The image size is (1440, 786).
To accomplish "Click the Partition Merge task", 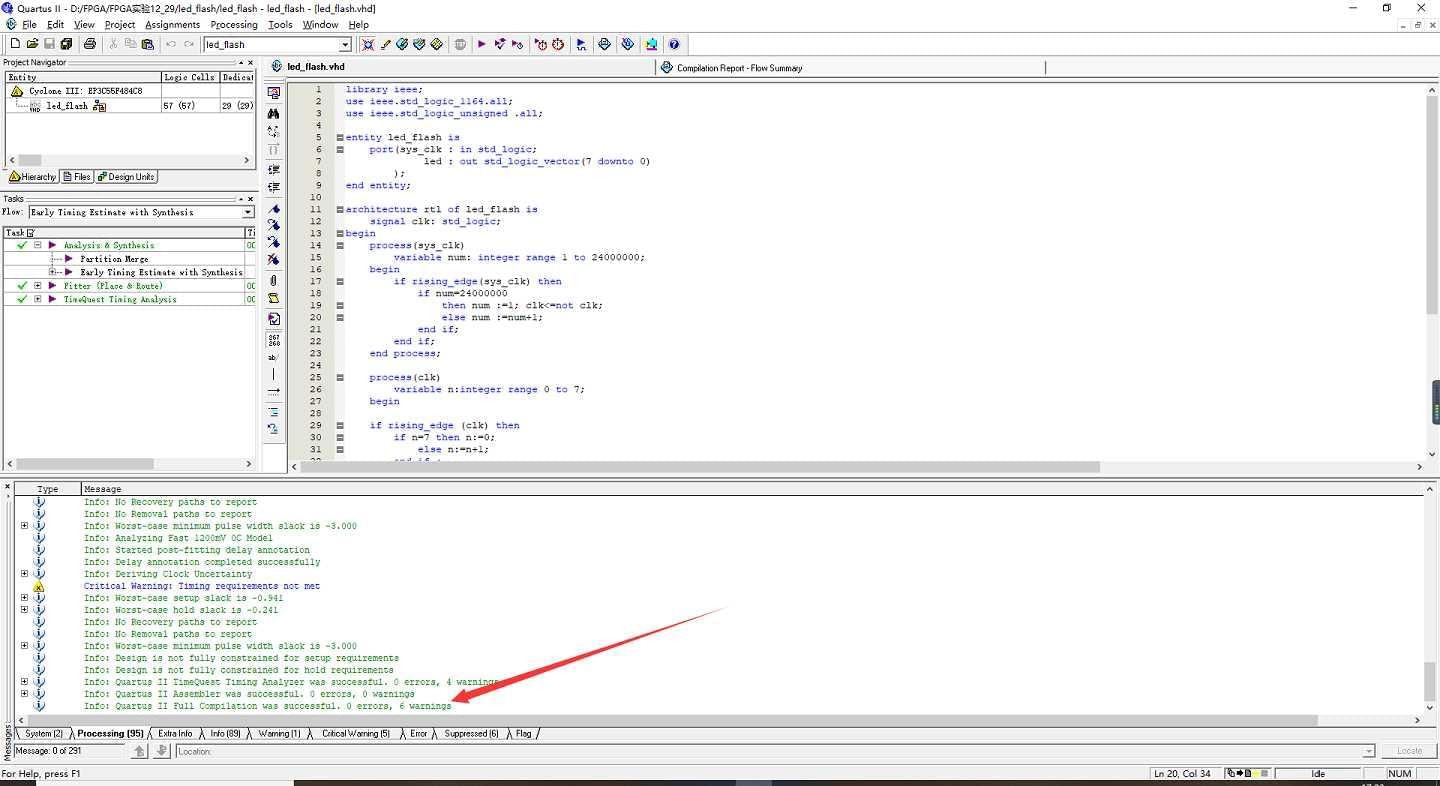I will (114, 259).
